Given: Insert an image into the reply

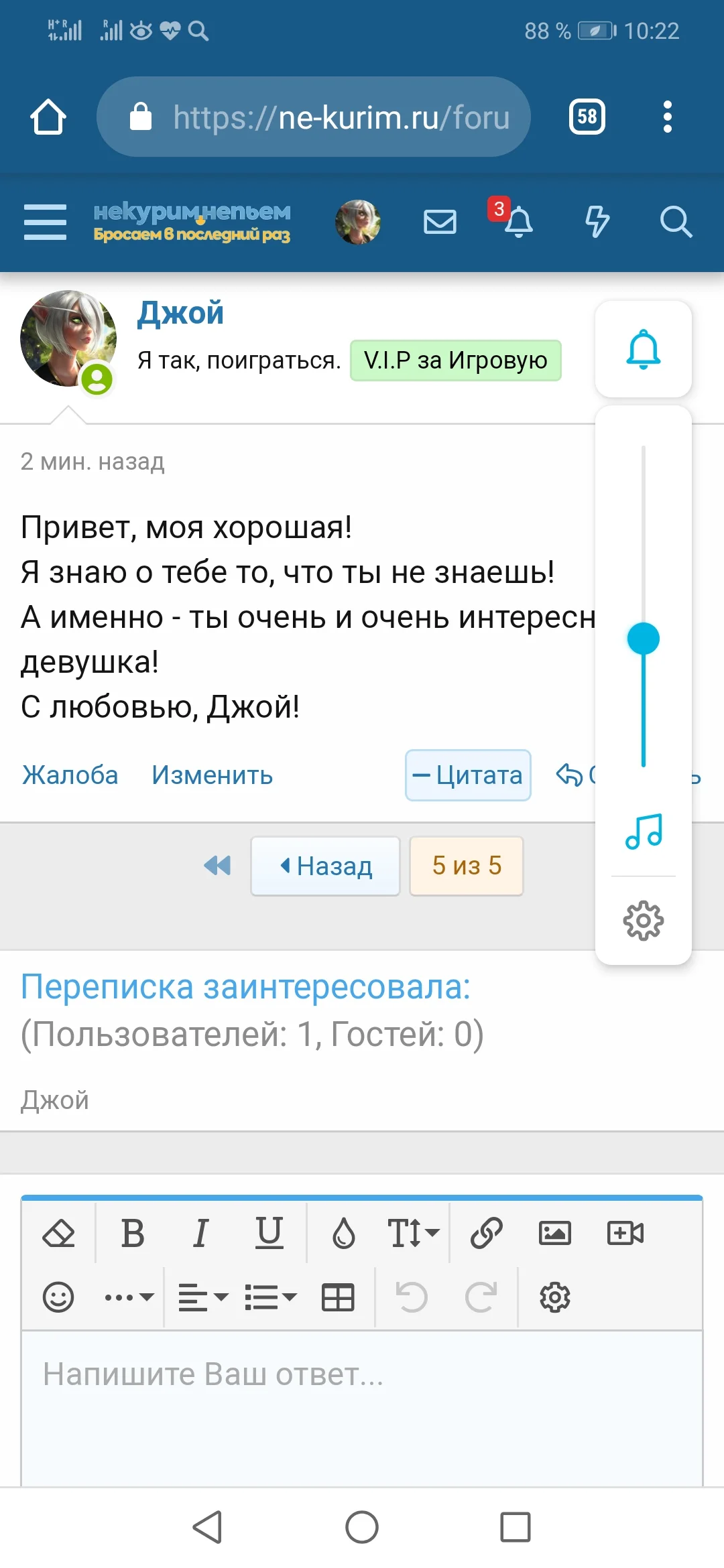Looking at the screenshot, I should 554,1232.
